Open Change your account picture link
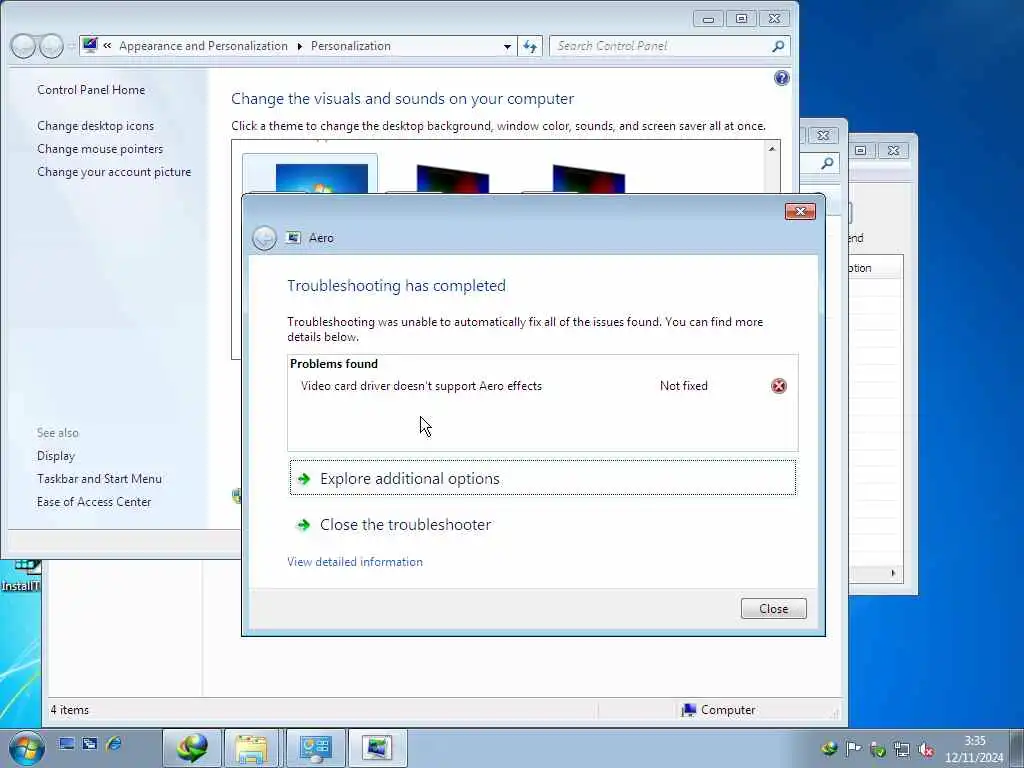This screenshot has width=1024, height=768. pyautogui.click(x=114, y=172)
